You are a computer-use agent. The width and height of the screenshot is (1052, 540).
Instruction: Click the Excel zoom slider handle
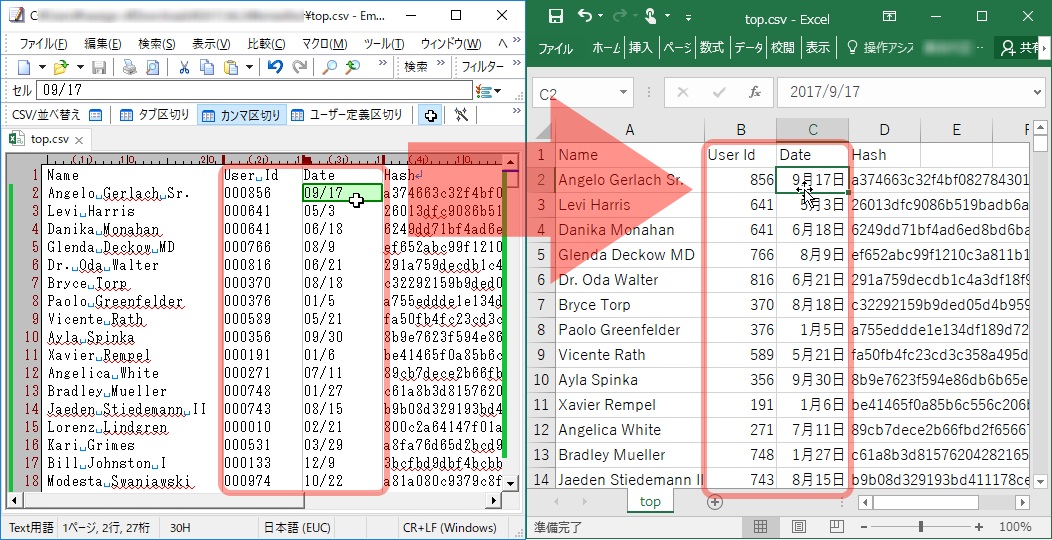[921, 527]
